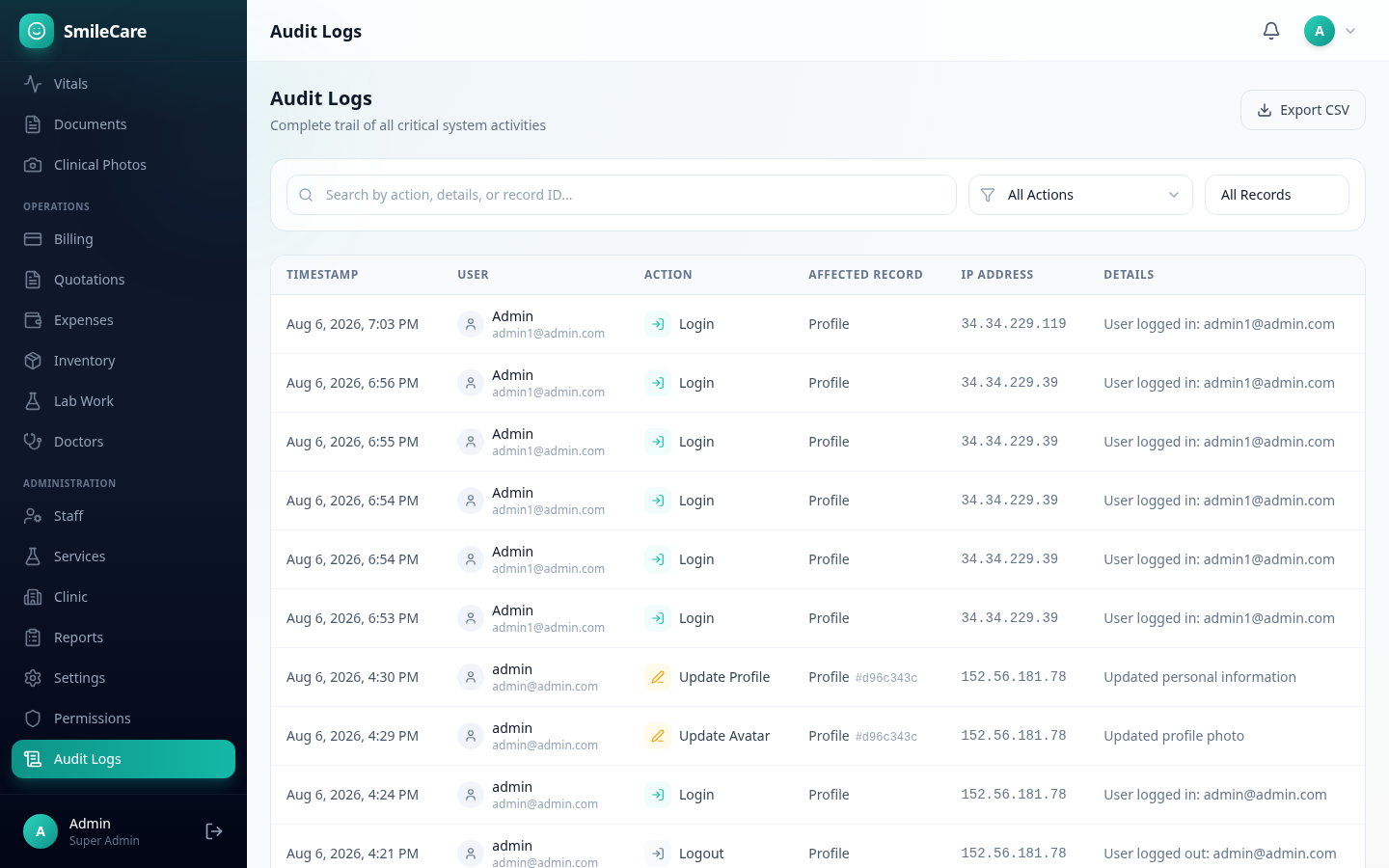Image resolution: width=1389 pixels, height=868 pixels.
Task: Go to the Quotations page
Action: 123,280
